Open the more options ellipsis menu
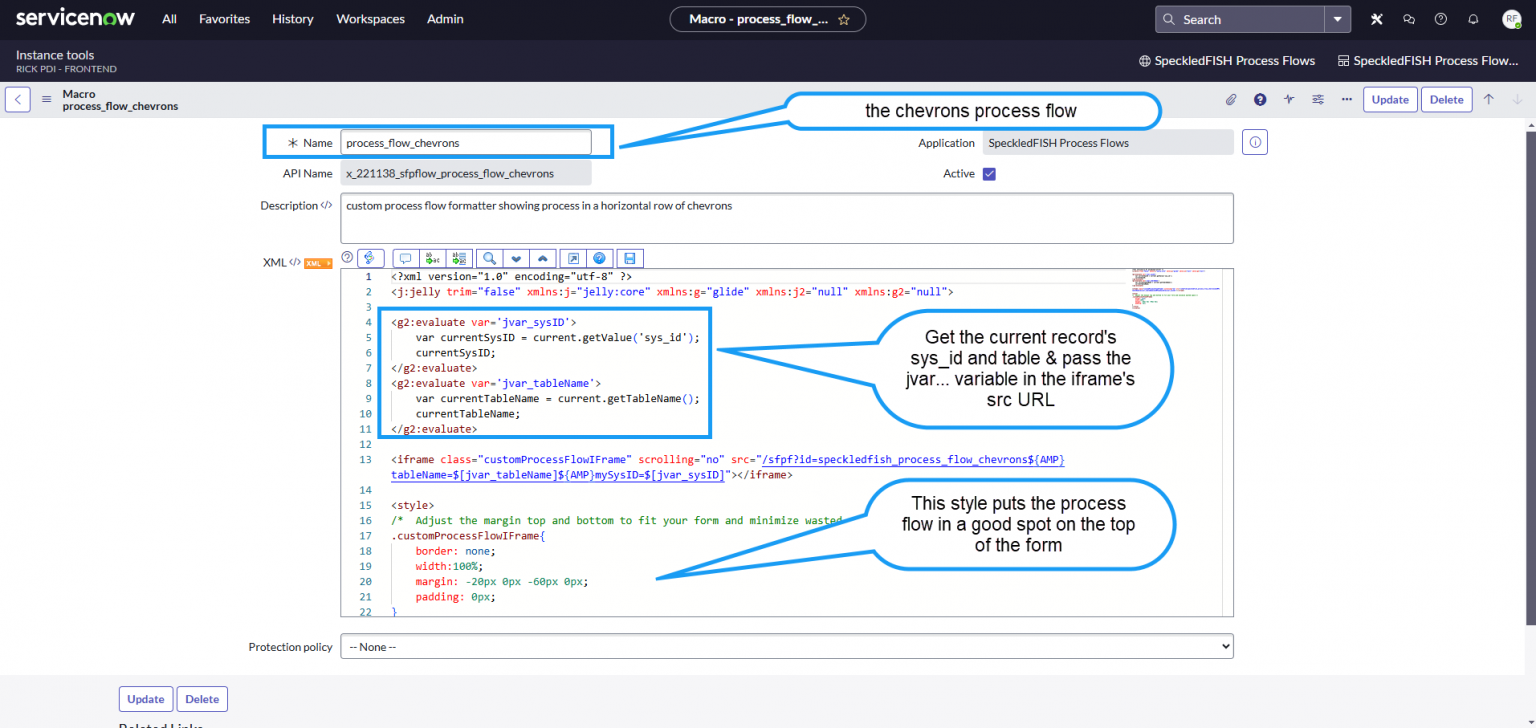This screenshot has height=728, width=1536. pyautogui.click(x=1346, y=100)
